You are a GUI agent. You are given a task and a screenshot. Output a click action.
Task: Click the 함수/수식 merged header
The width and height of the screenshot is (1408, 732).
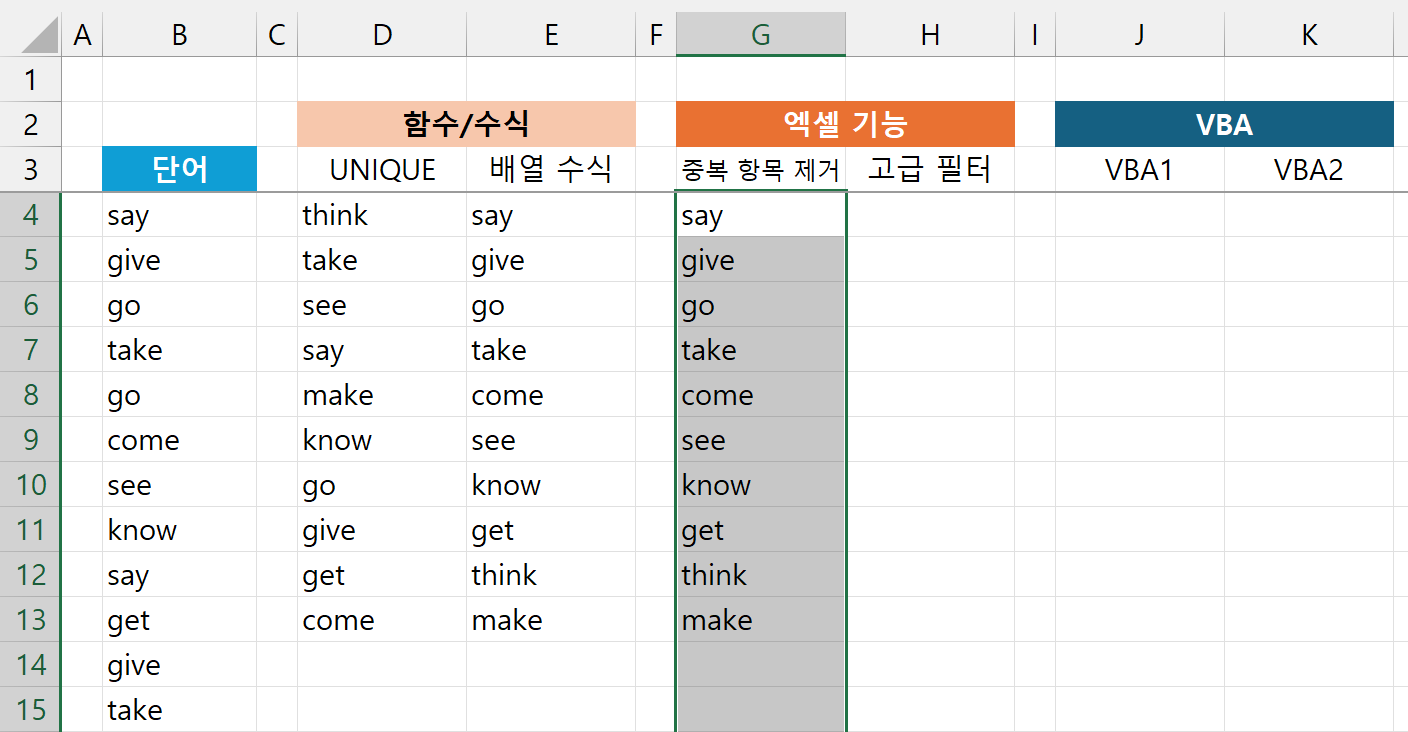click(466, 124)
